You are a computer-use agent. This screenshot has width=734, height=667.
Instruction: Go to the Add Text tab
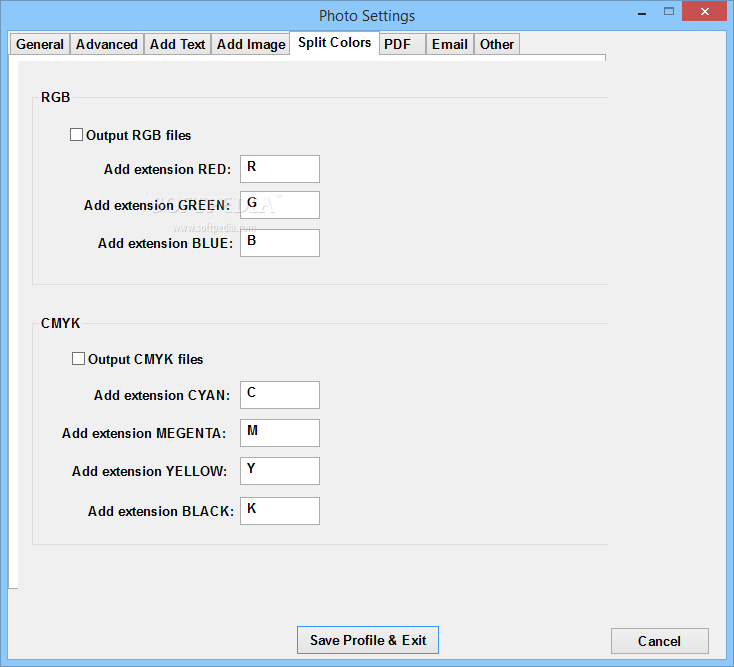click(x=177, y=44)
